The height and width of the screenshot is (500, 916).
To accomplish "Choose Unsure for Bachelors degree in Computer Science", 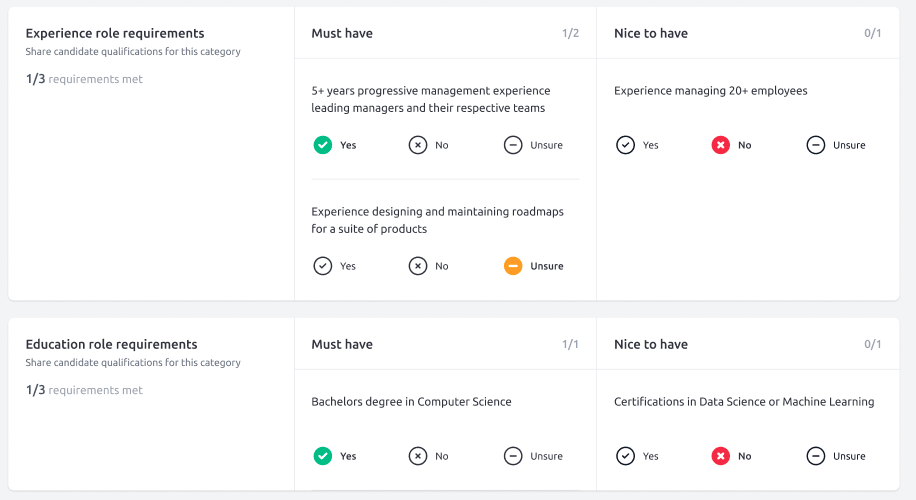I will (x=513, y=456).
